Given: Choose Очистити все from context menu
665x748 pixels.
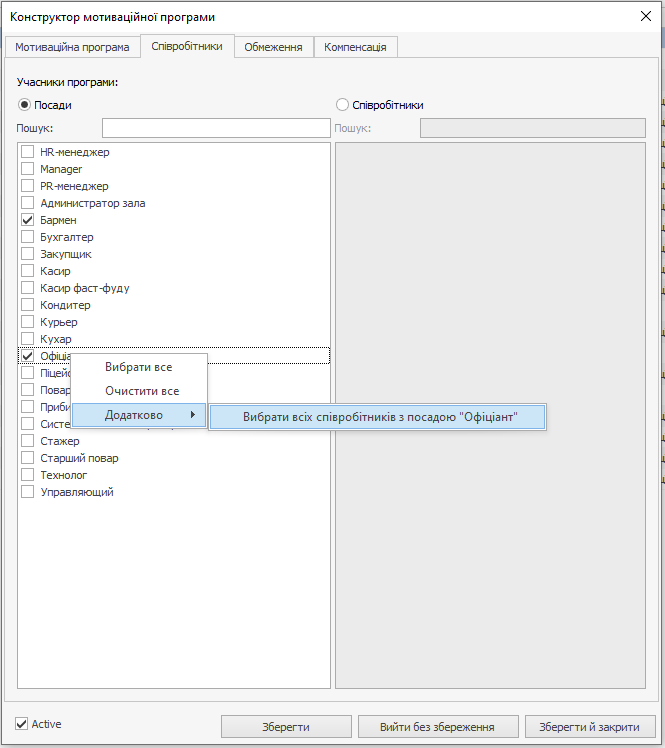Looking at the screenshot, I should 142,391.
